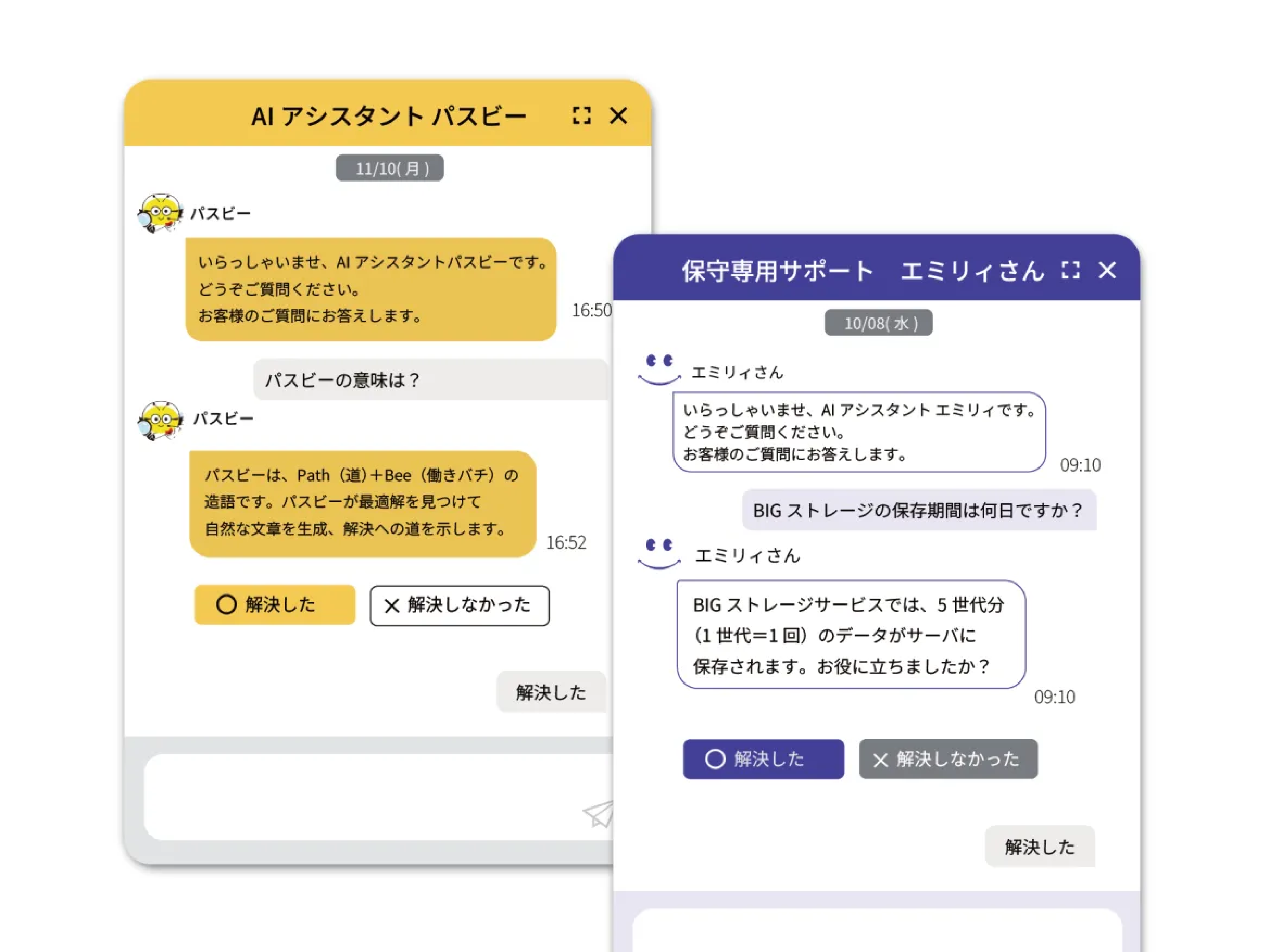Click the second パスビー bee avatar icon
The image size is (1269, 952).
(x=160, y=420)
